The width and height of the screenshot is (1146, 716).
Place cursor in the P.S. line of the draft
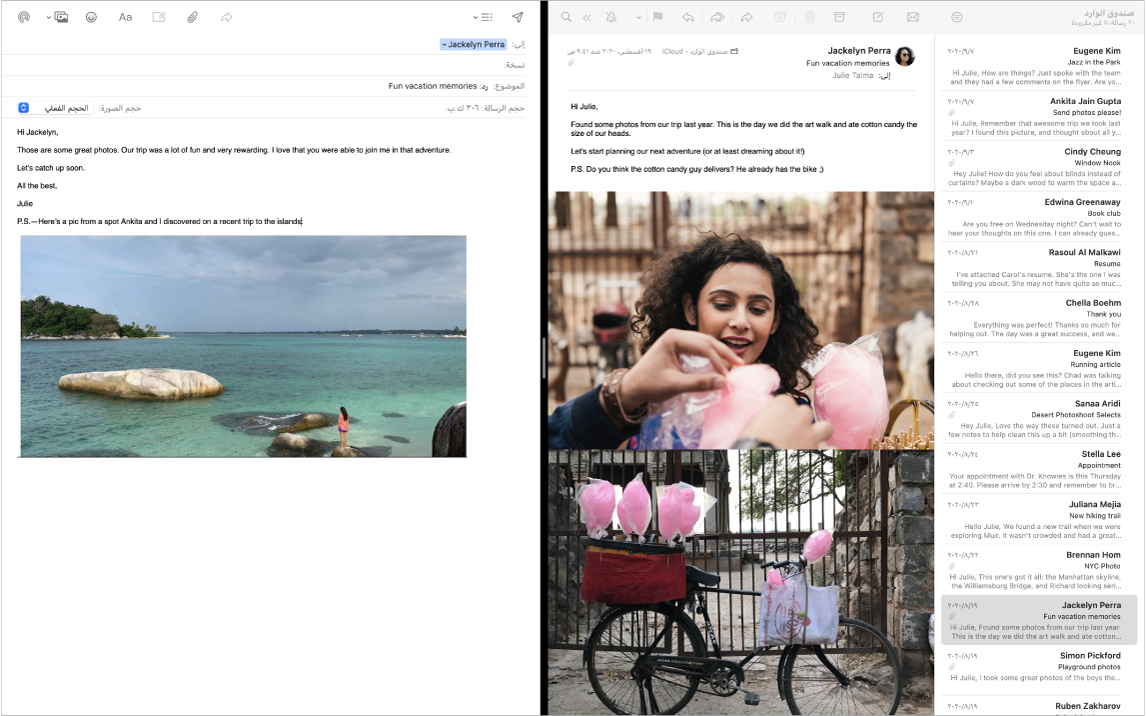coord(160,221)
